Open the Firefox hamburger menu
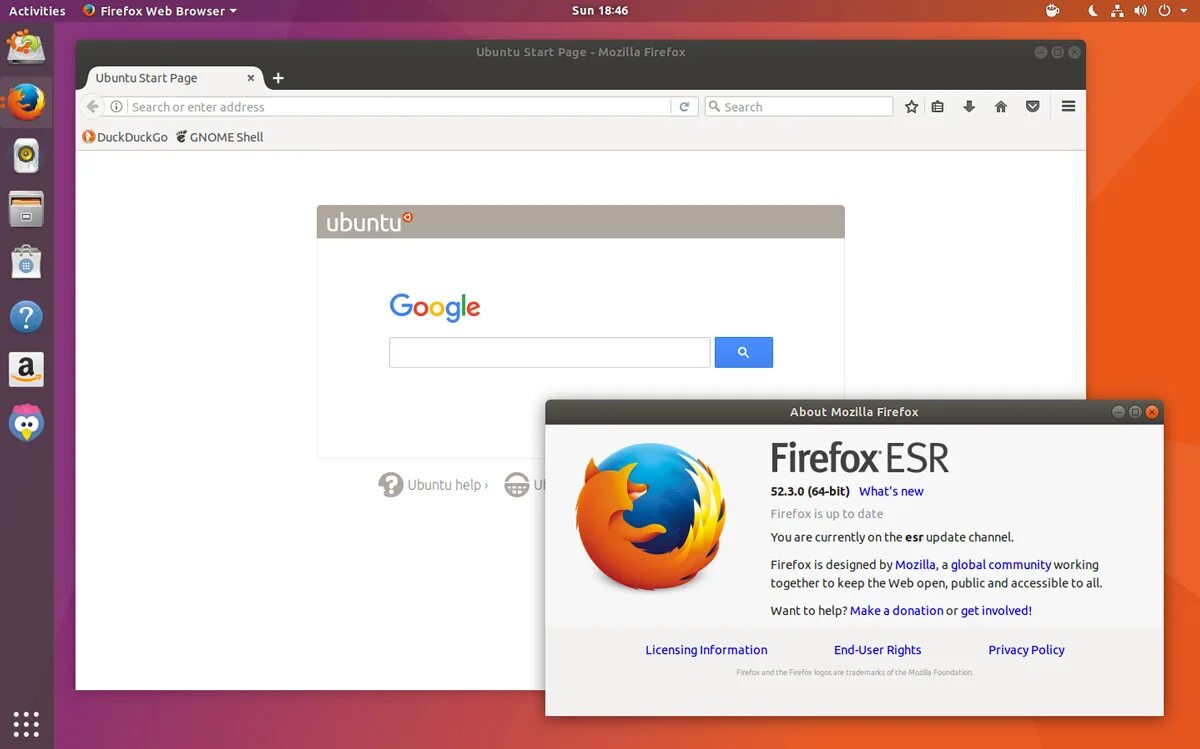Image resolution: width=1200 pixels, height=749 pixels. point(1068,106)
